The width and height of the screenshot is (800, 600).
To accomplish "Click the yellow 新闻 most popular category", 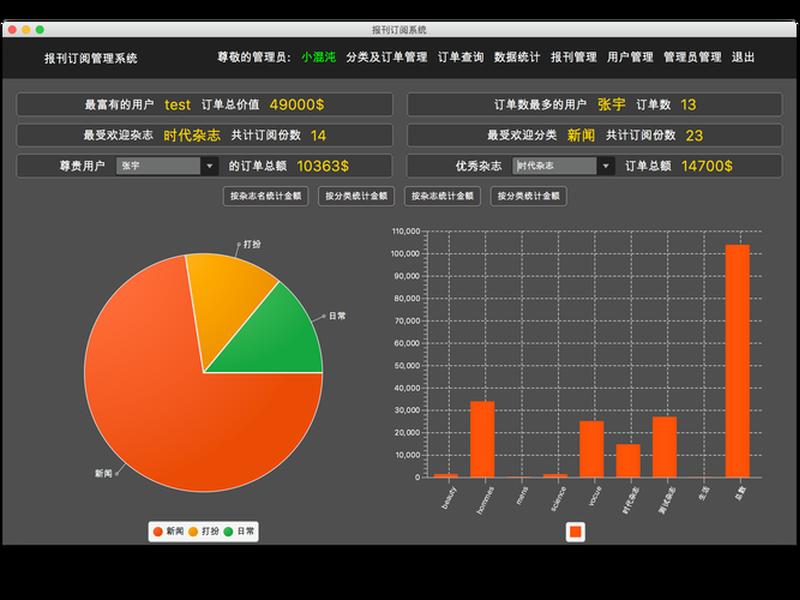I will 581,135.
